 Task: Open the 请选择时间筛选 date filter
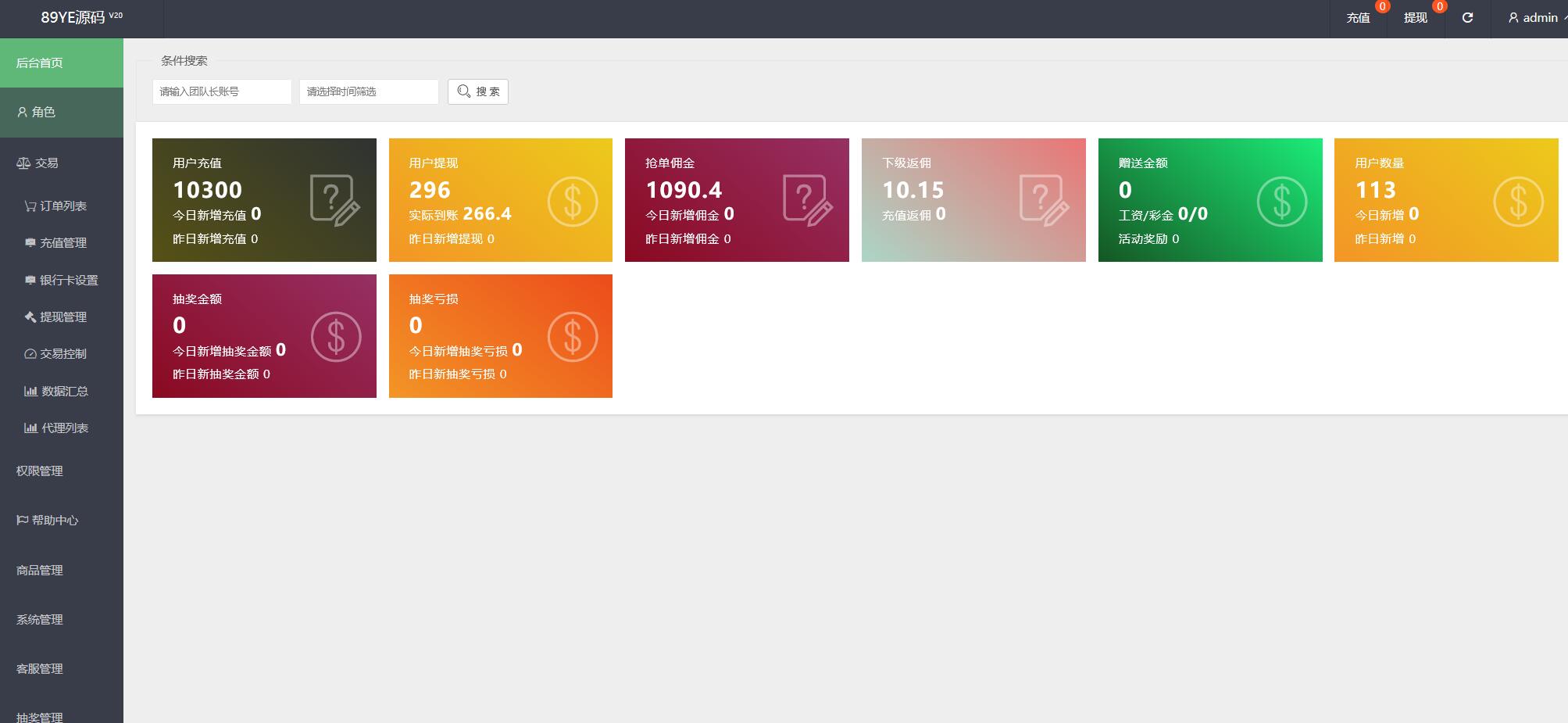point(369,91)
